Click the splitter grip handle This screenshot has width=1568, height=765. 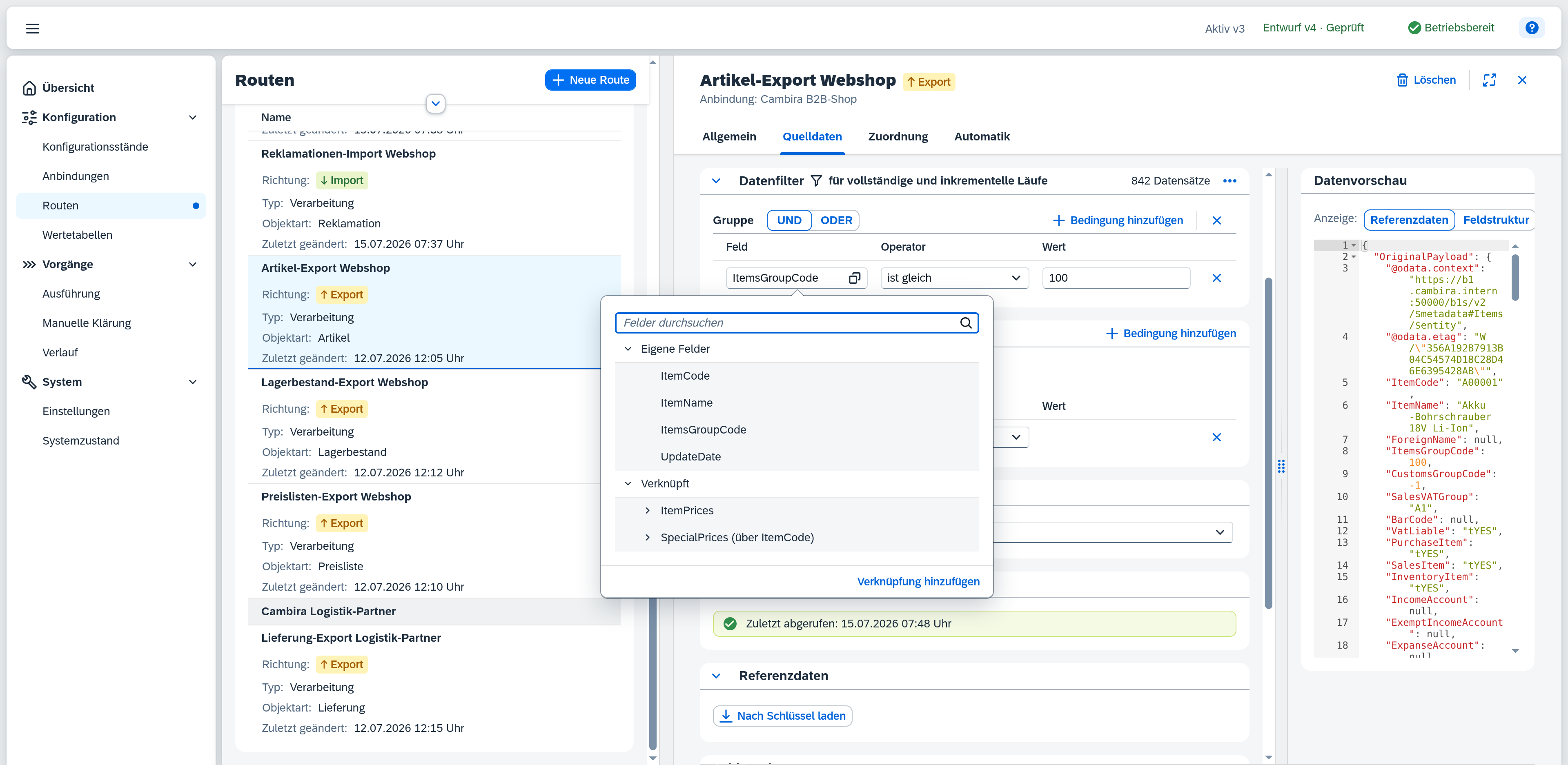[1281, 467]
